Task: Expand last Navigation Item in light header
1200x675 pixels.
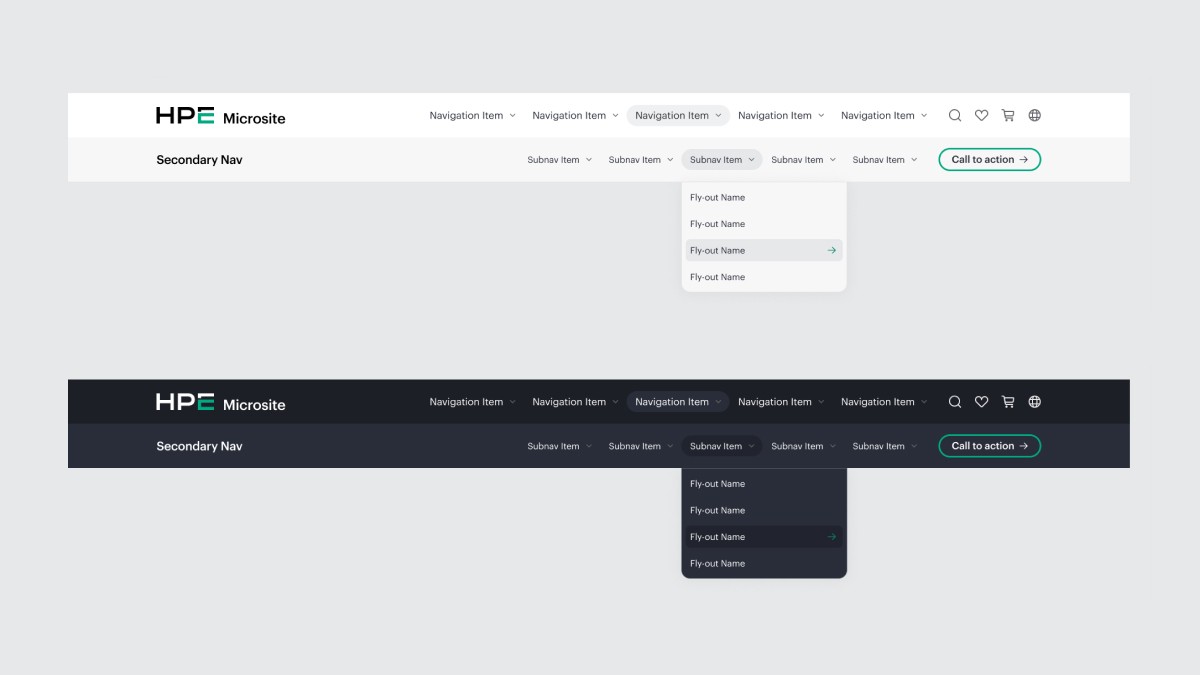Action: [x=884, y=115]
